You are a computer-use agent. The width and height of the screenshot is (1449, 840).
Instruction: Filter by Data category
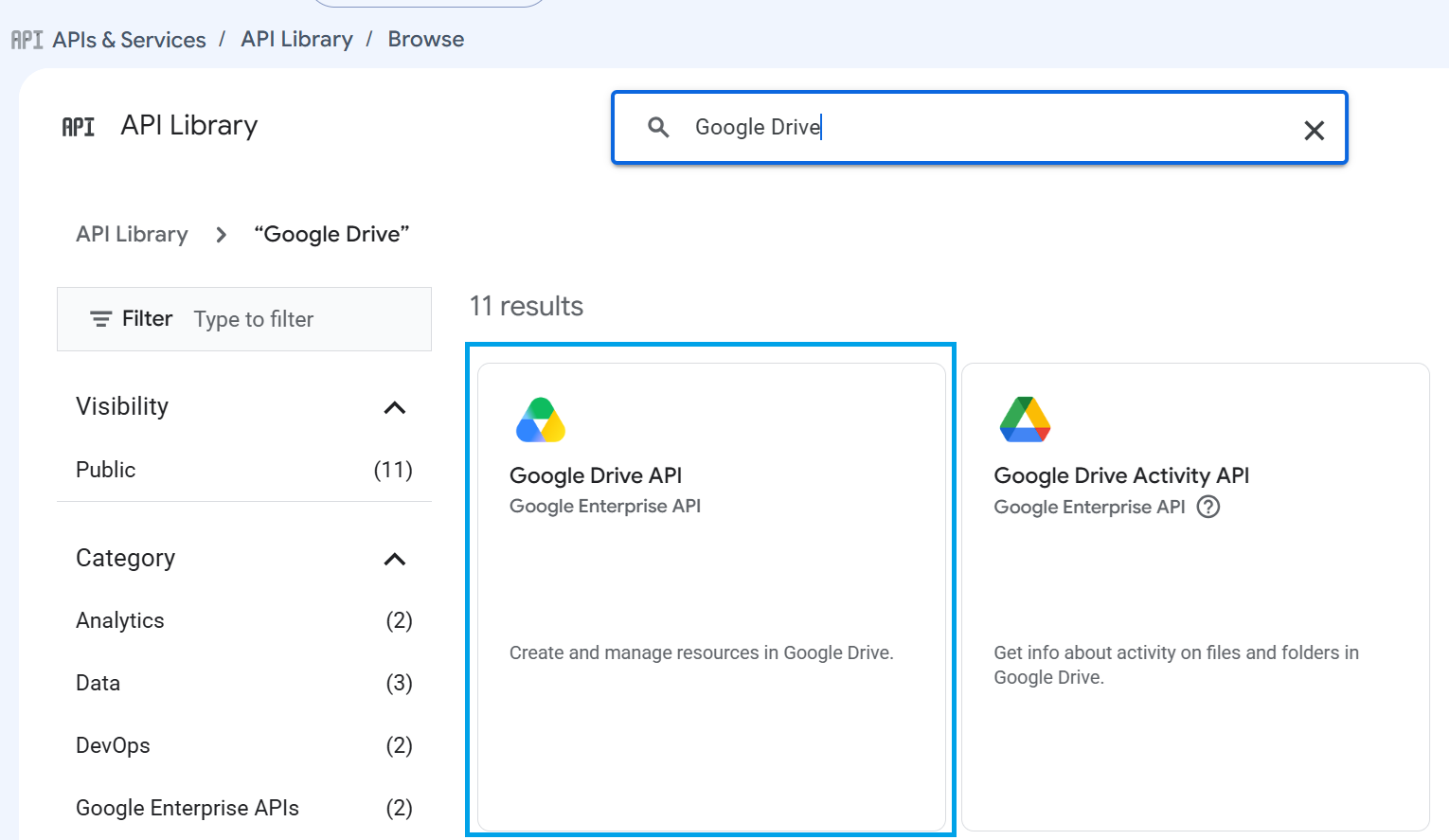(244, 683)
